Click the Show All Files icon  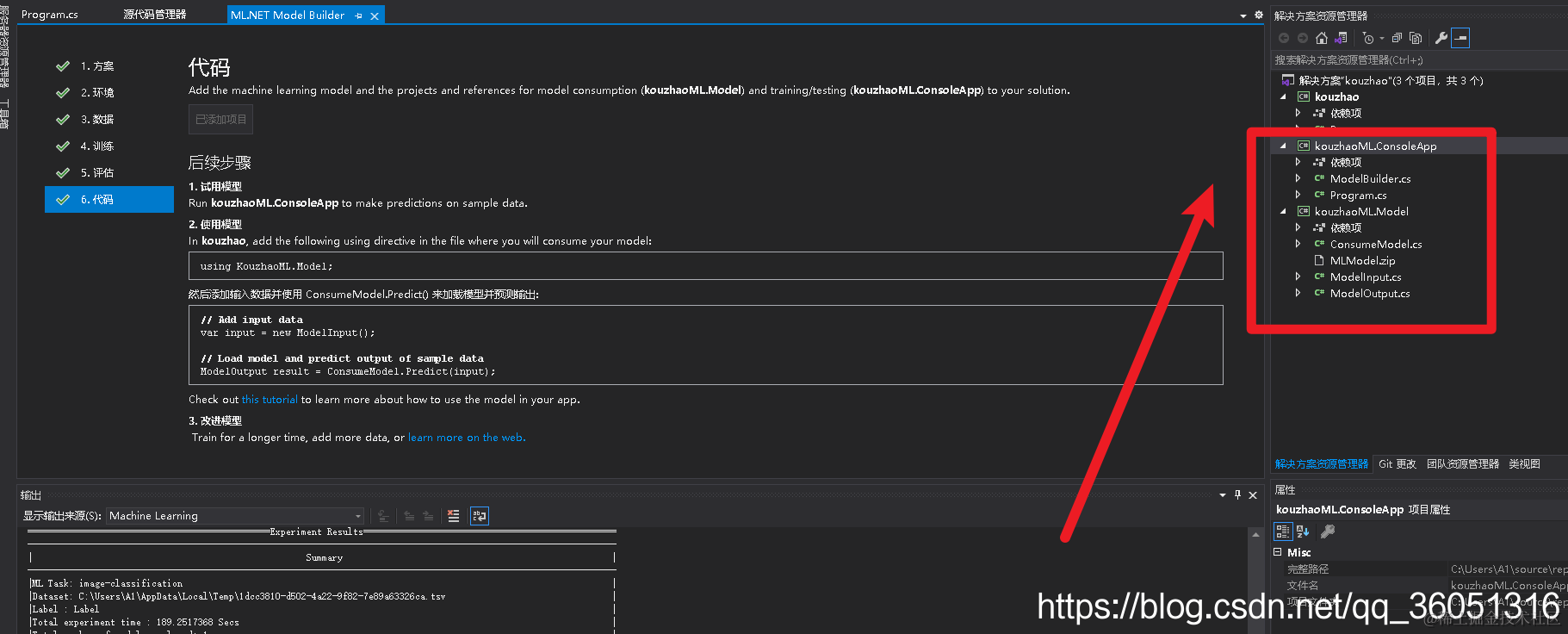point(1416,38)
